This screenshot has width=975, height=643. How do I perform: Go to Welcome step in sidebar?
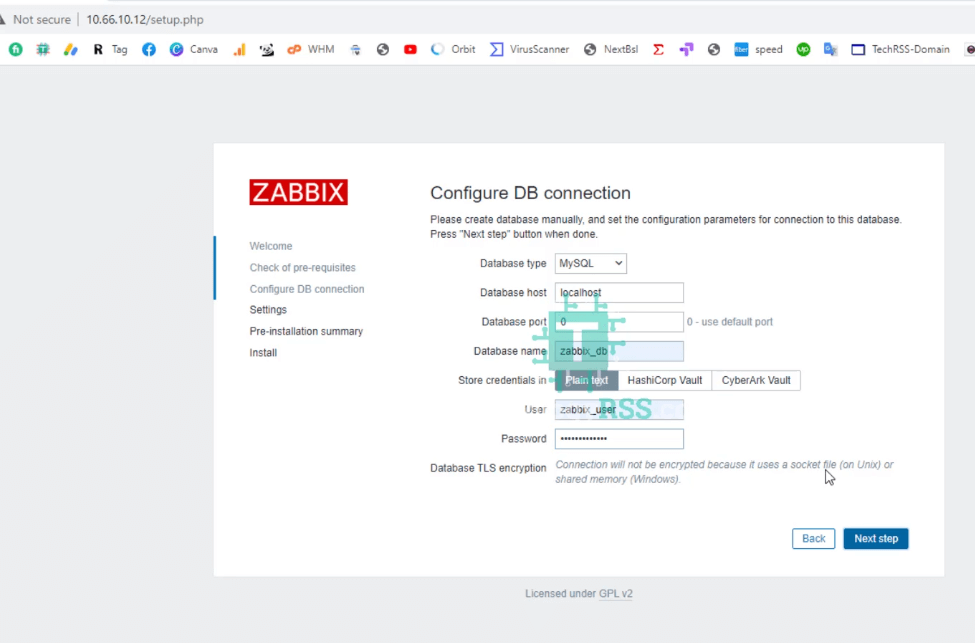271,246
